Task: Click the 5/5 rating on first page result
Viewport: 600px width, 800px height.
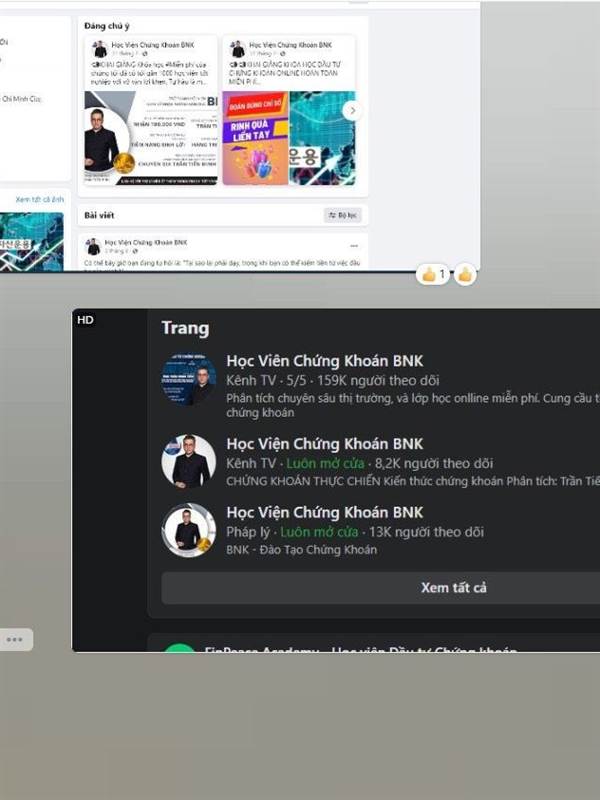Action: (x=296, y=381)
